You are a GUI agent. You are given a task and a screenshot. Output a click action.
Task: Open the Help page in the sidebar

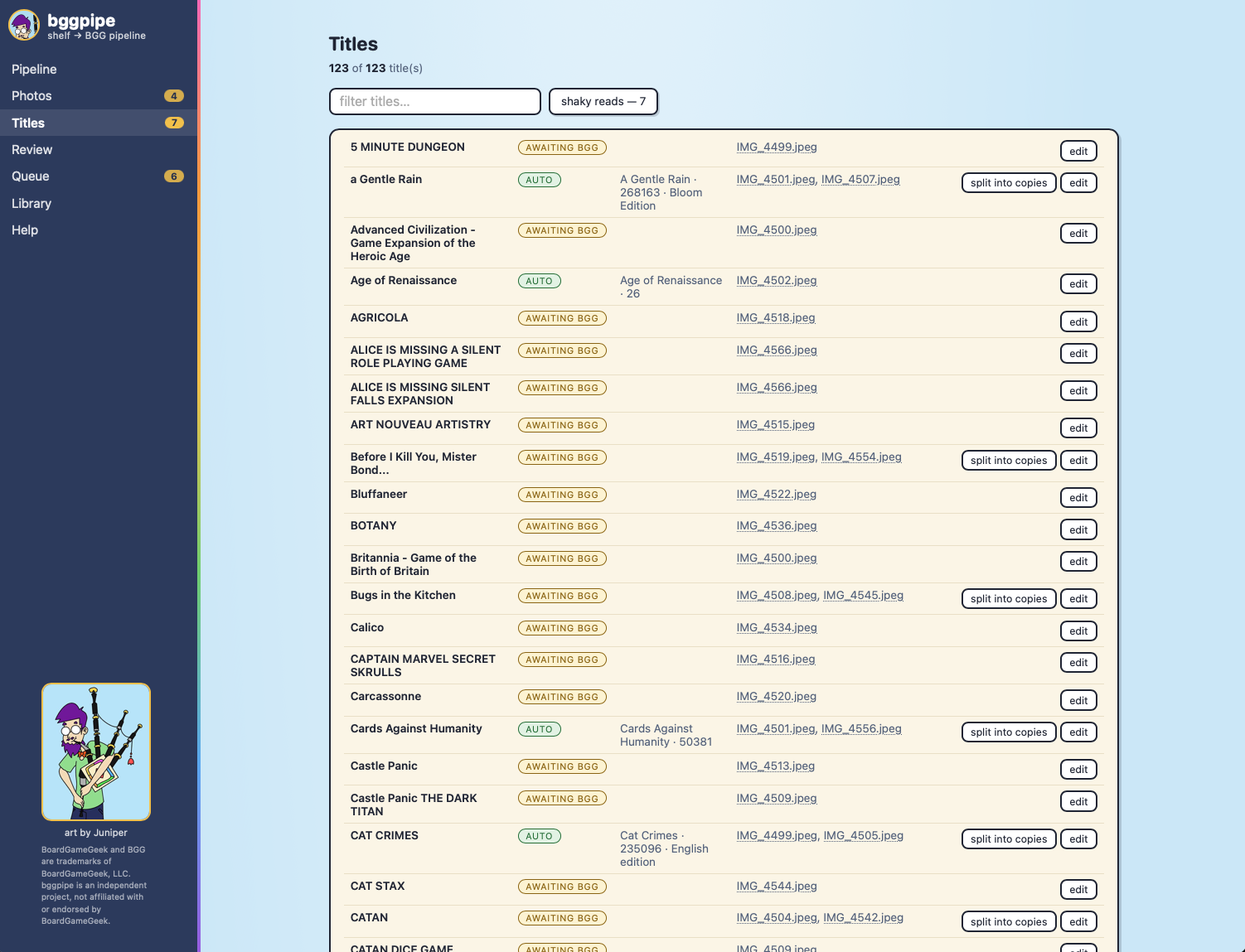[x=99, y=230]
